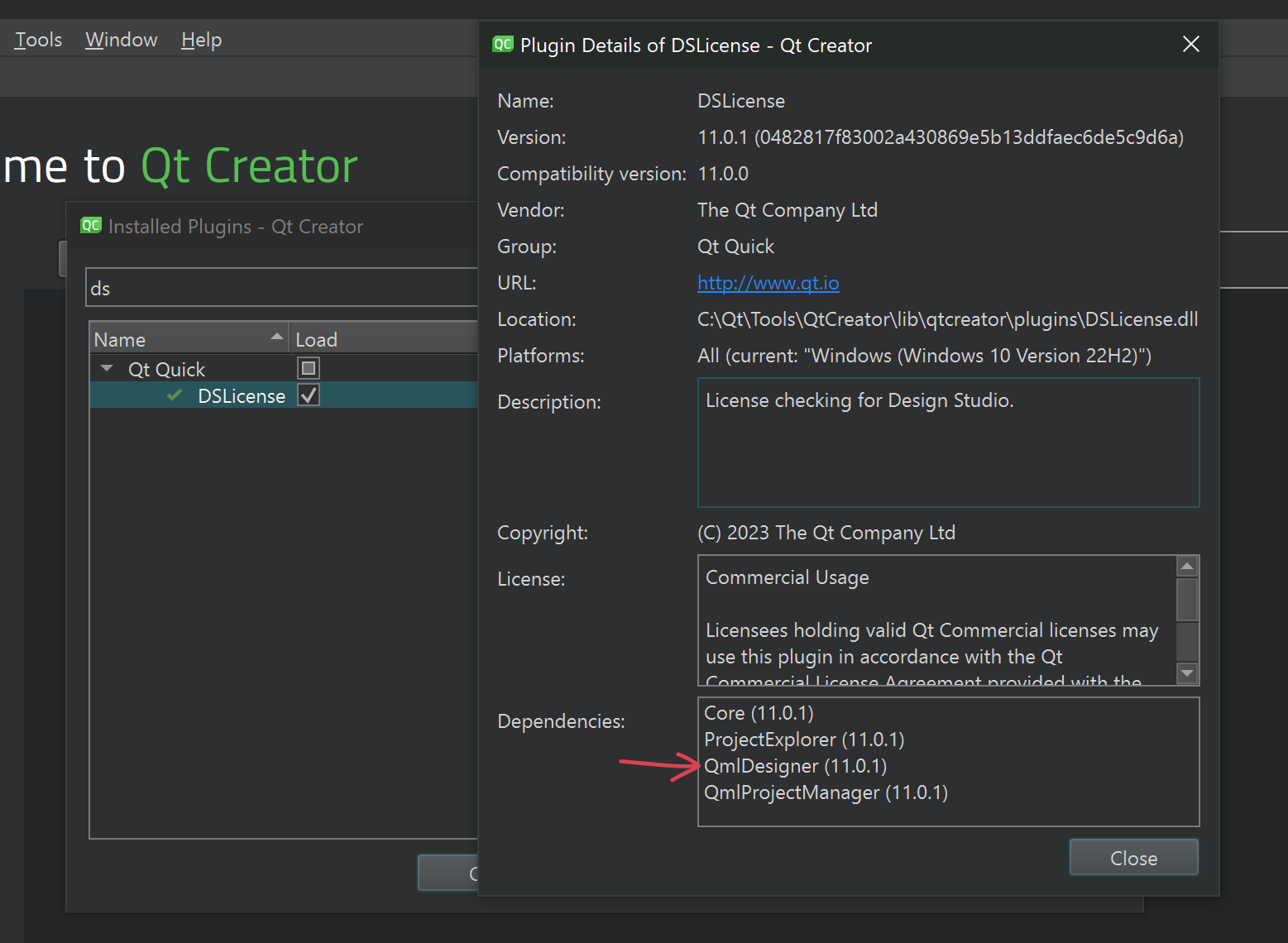The width and height of the screenshot is (1288, 943).
Task: Click the Qt Creator icon in Installed Plugins title
Action: tap(91, 226)
